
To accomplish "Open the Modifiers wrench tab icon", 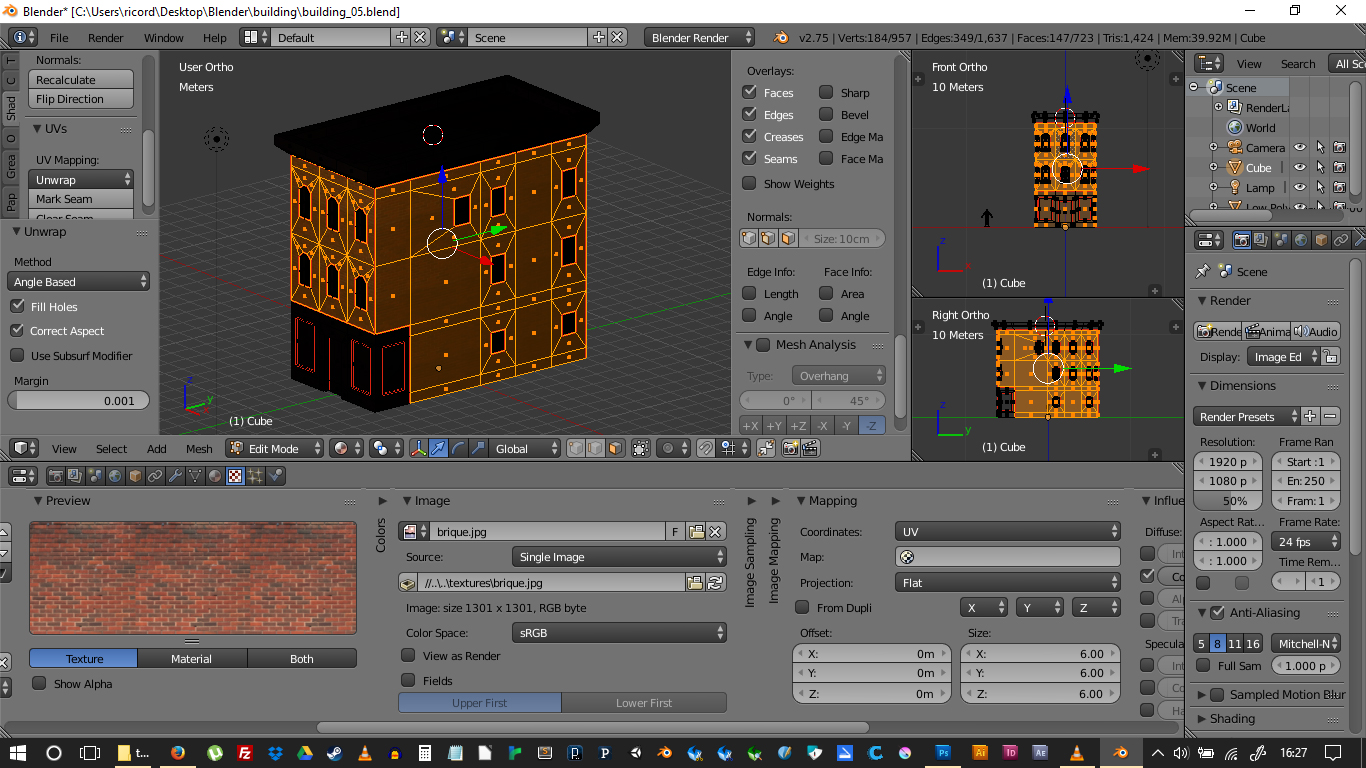I will (x=175, y=477).
